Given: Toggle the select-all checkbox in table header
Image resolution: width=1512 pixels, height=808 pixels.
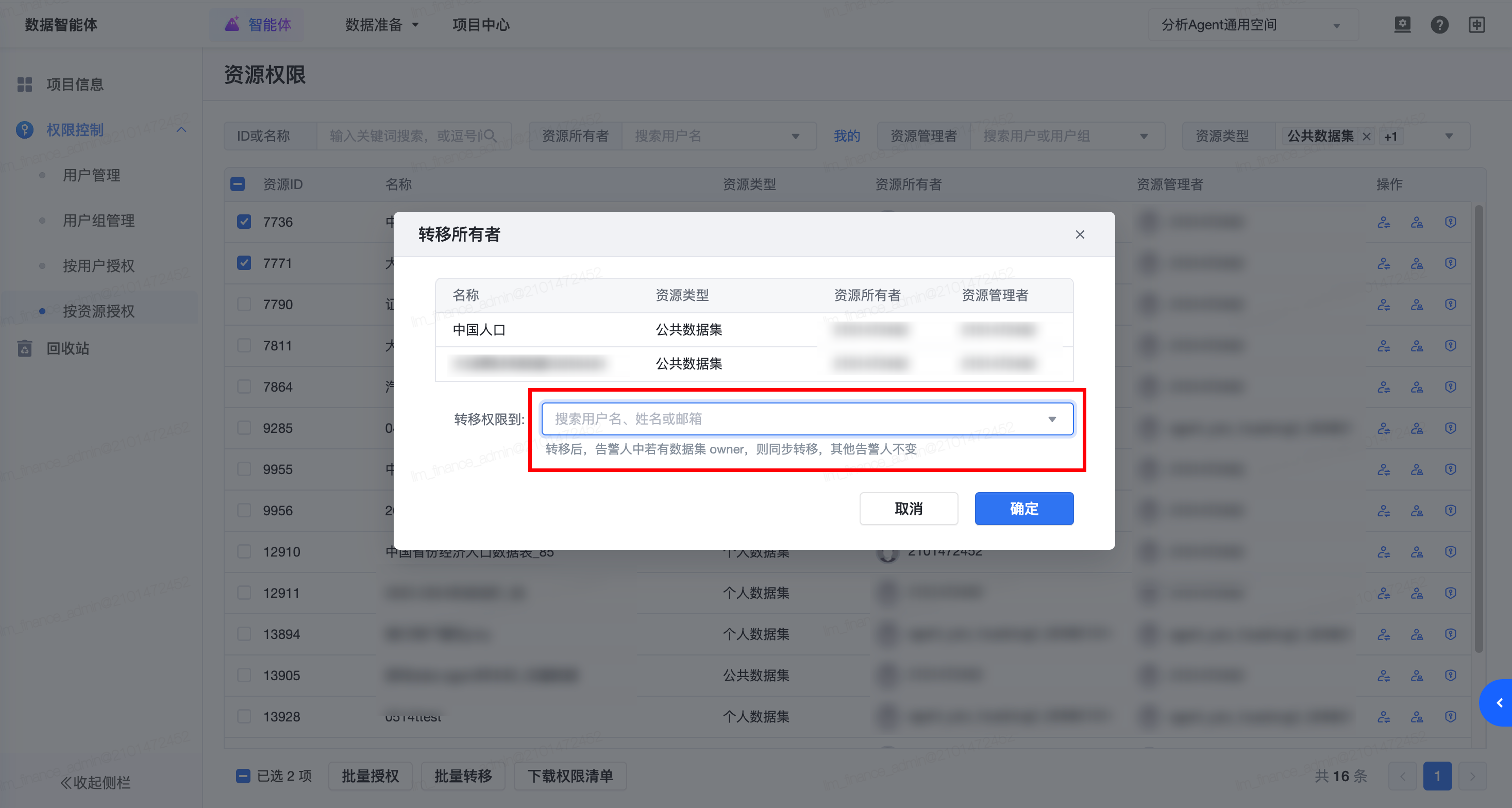Looking at the screenshot, I should pos(238,184).
